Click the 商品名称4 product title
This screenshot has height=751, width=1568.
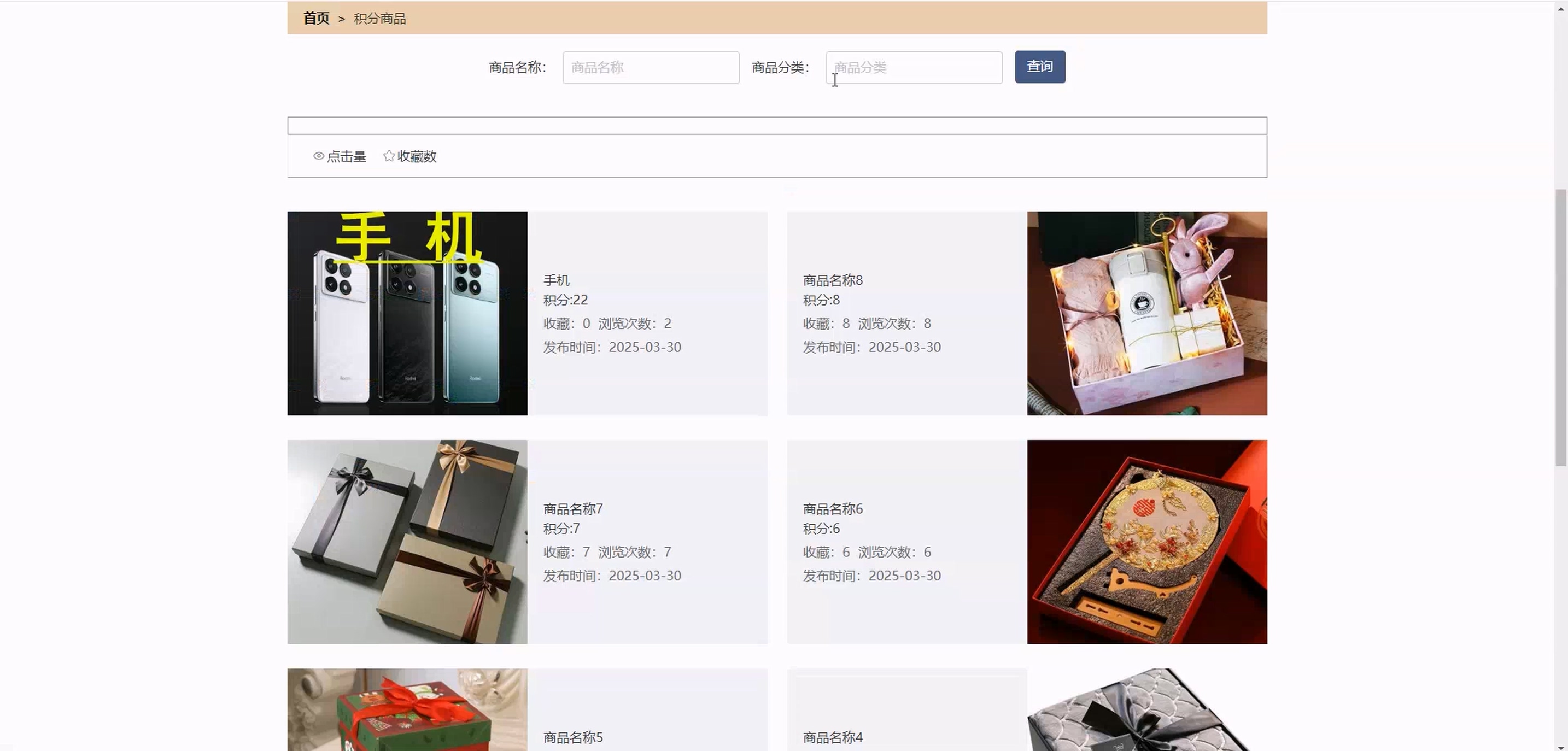click(832, 737)
